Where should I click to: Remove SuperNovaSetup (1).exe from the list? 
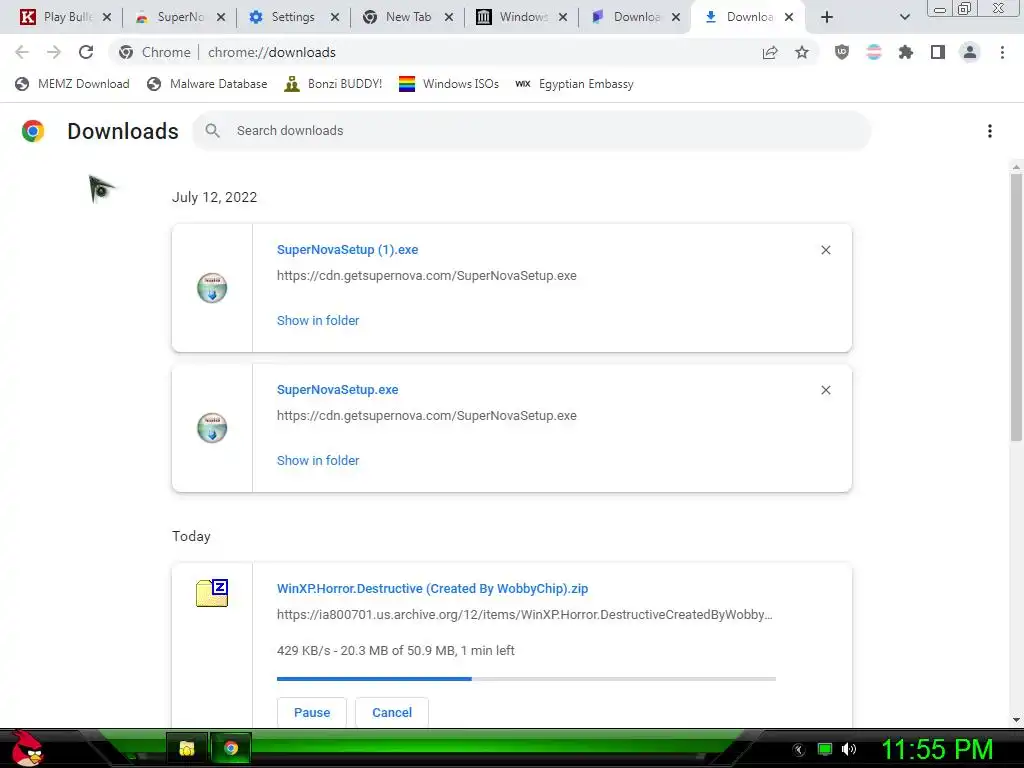click(x=826, y=250)
